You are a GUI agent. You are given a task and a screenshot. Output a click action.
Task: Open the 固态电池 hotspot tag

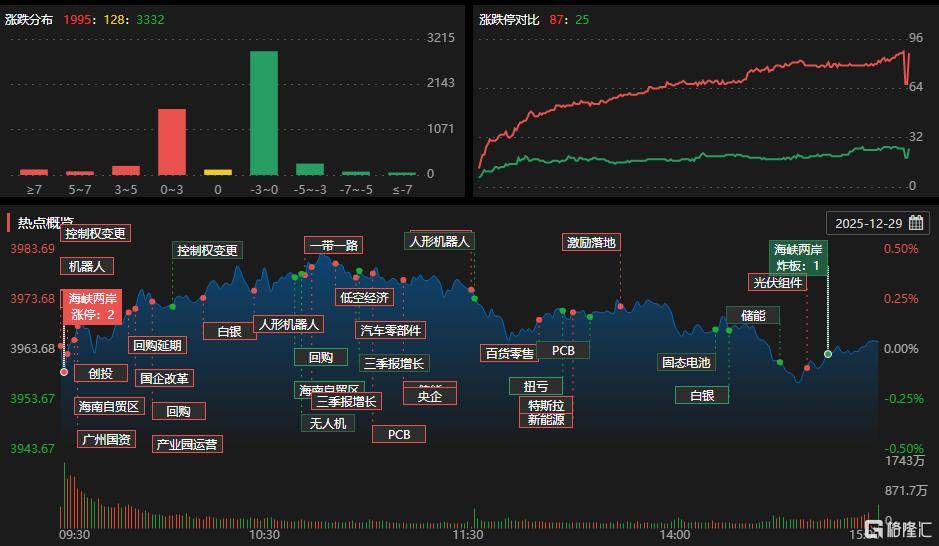point(685,362)
